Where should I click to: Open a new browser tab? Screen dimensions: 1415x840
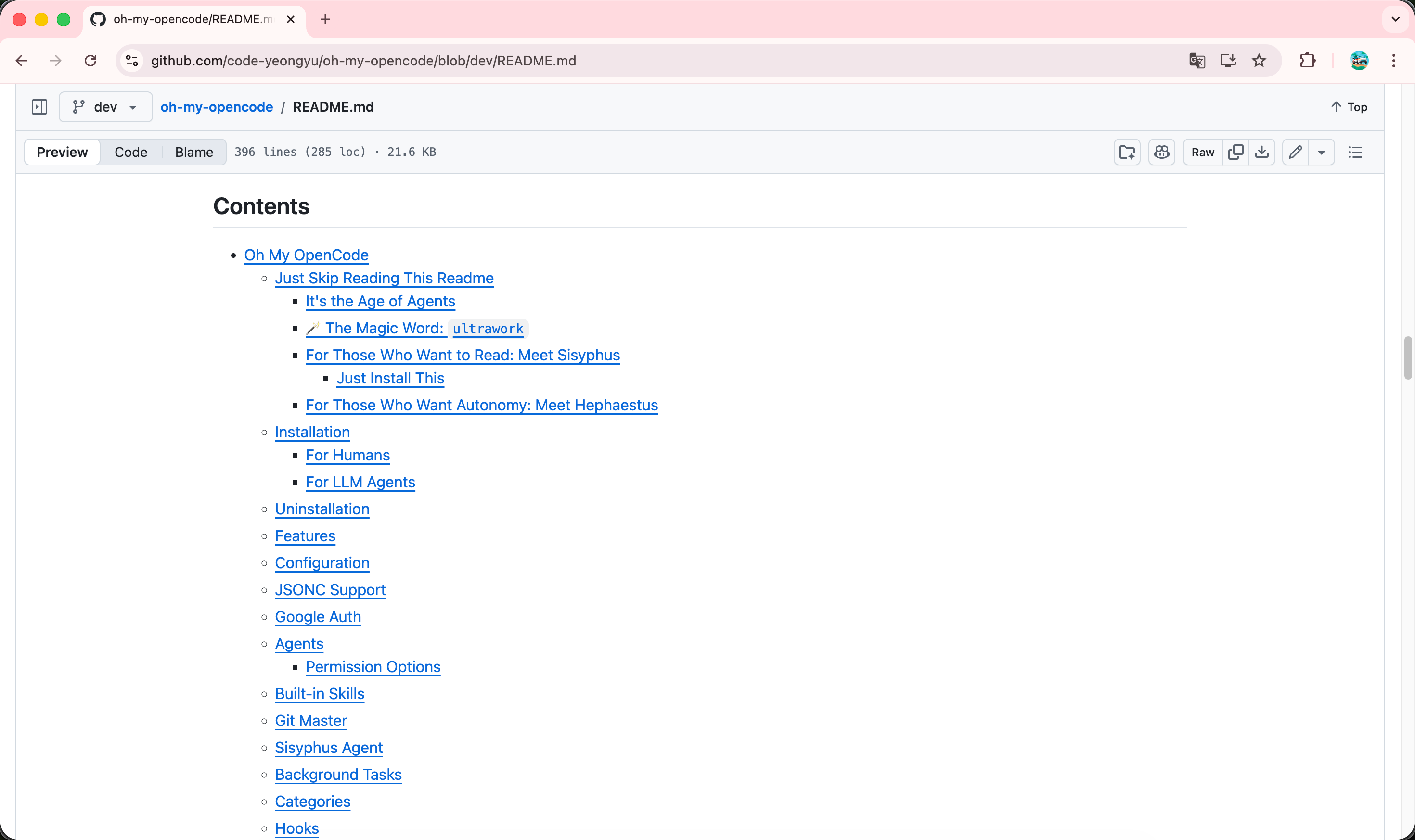pos(325,19)
